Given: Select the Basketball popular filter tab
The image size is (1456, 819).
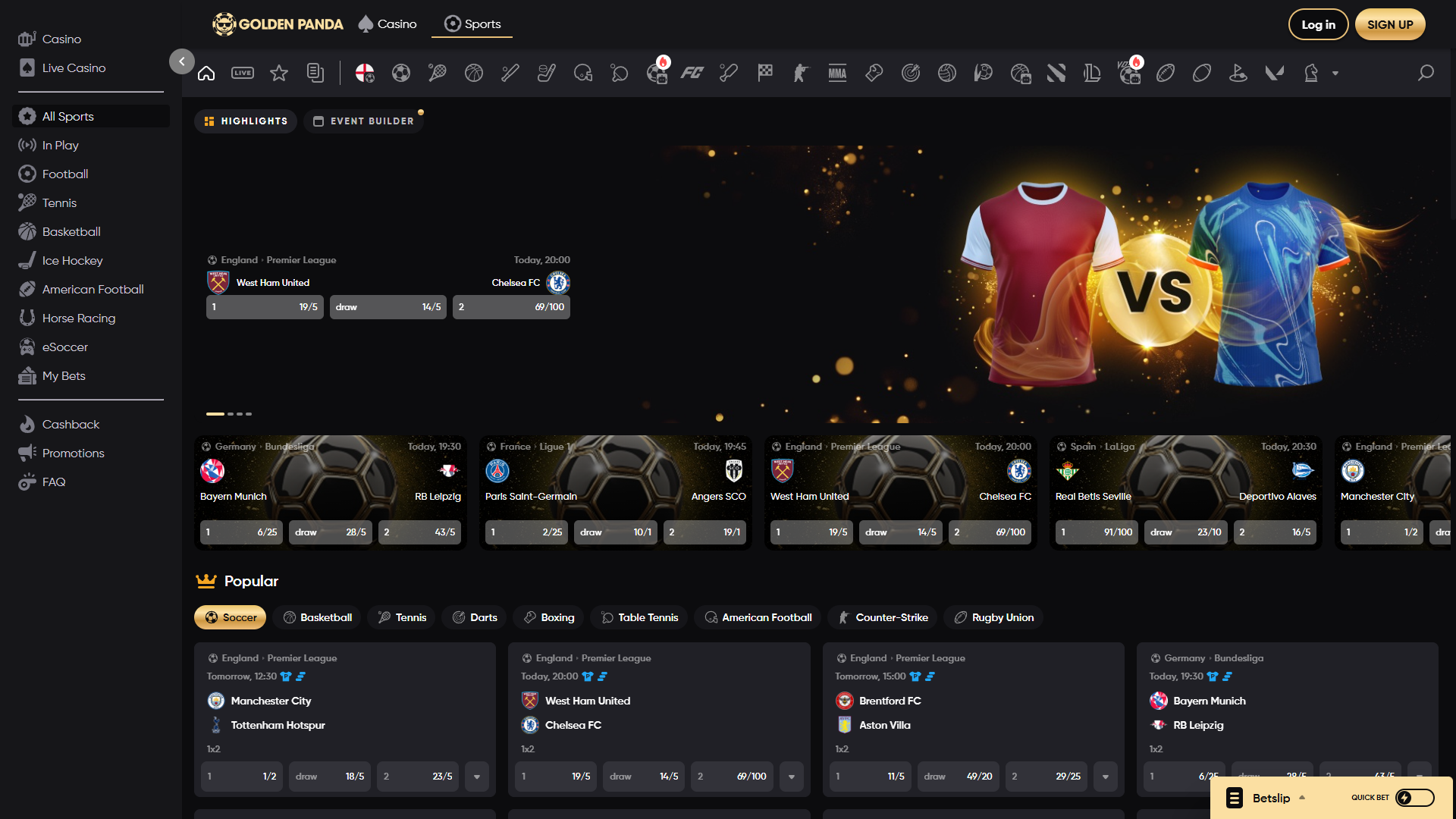Looking at the screenshot, I should (x=318, y=617).
